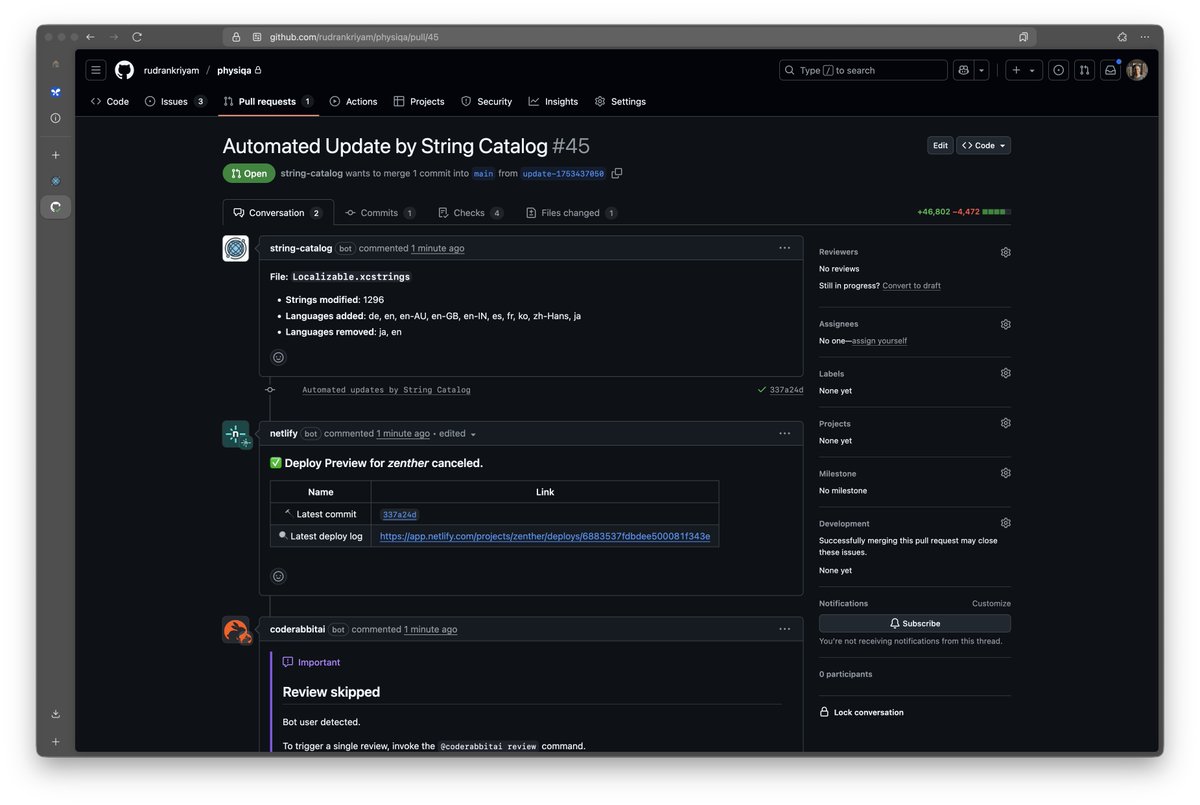Switch to the Commits tab of the PR

(x=380, y=213)
